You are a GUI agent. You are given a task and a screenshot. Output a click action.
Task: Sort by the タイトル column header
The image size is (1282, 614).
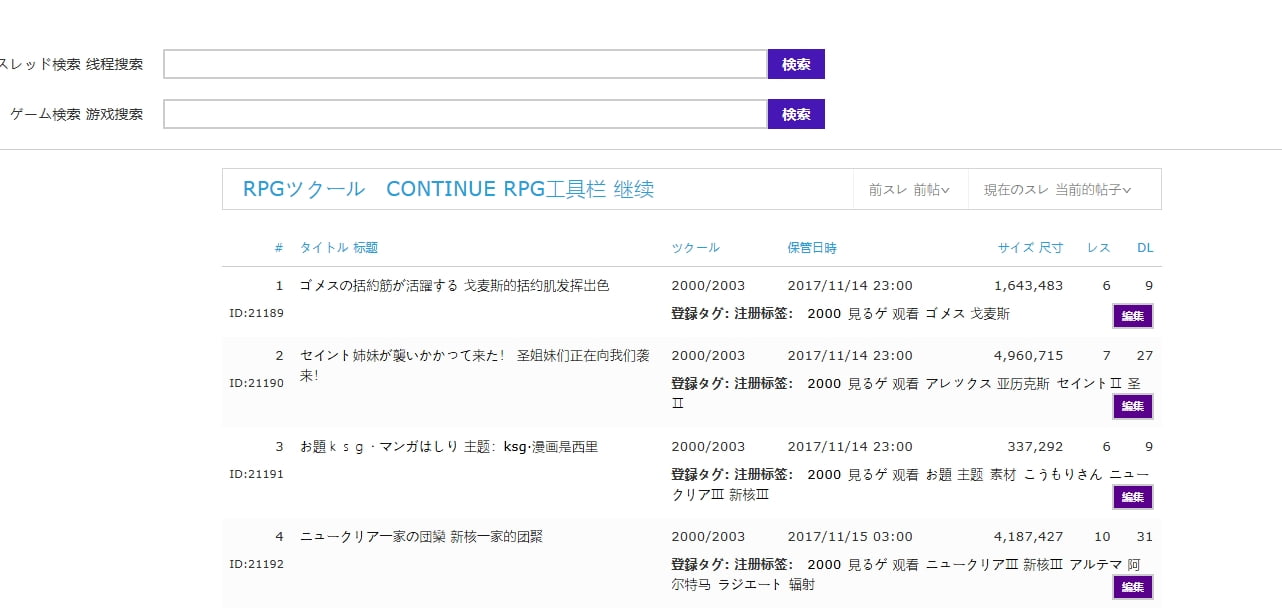pos(339,248)
